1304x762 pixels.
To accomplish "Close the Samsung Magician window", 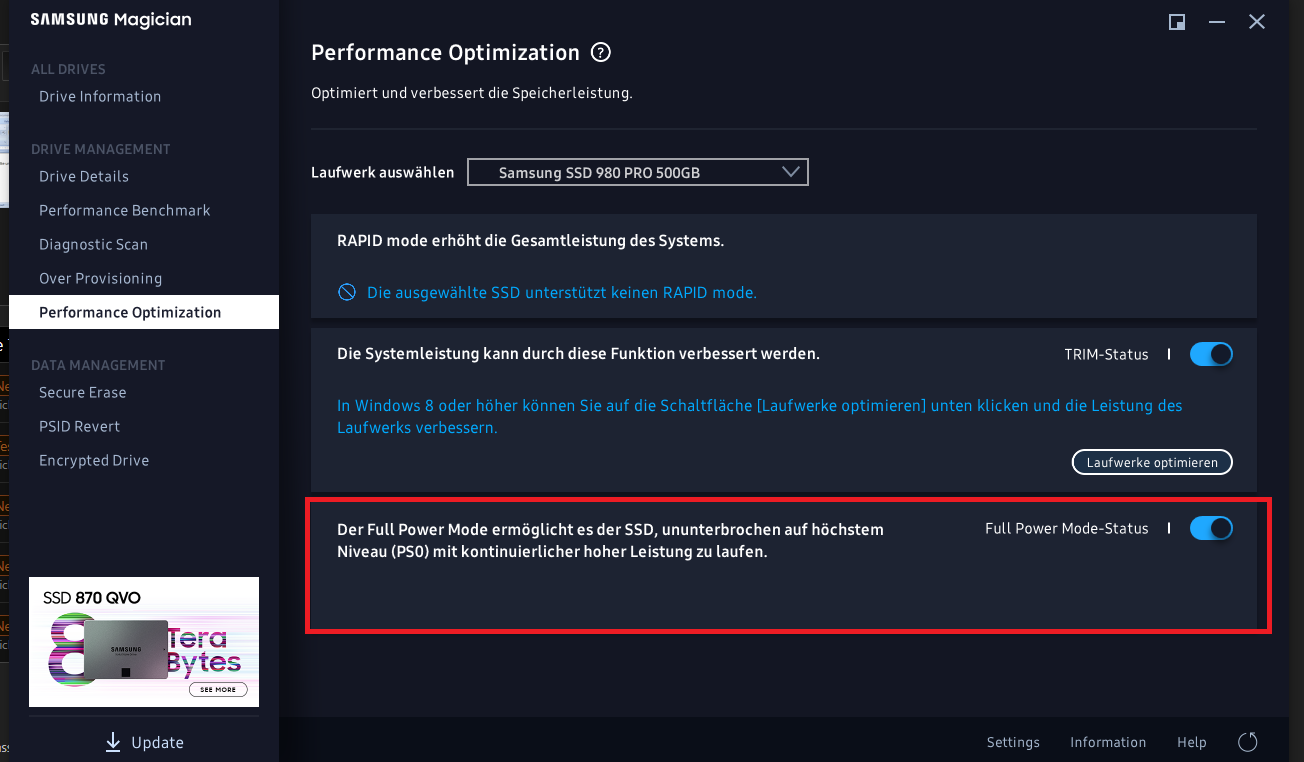I will (x=1257, y=22).
